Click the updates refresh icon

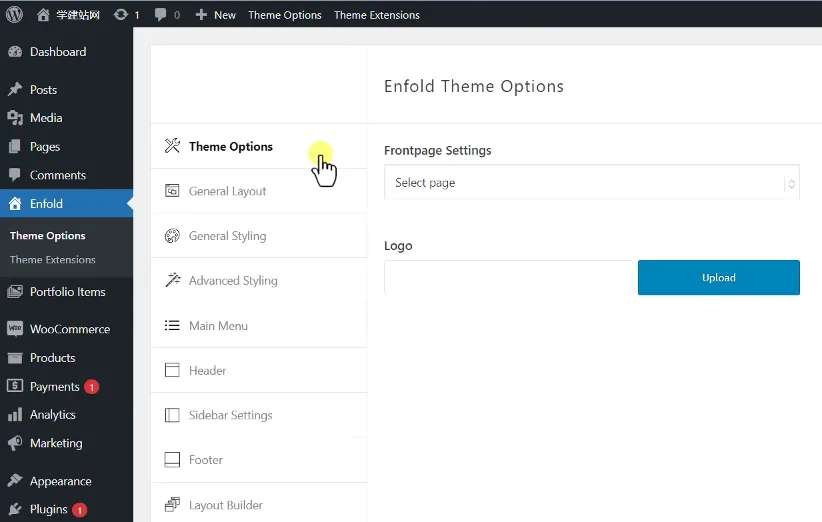(121, 15)
